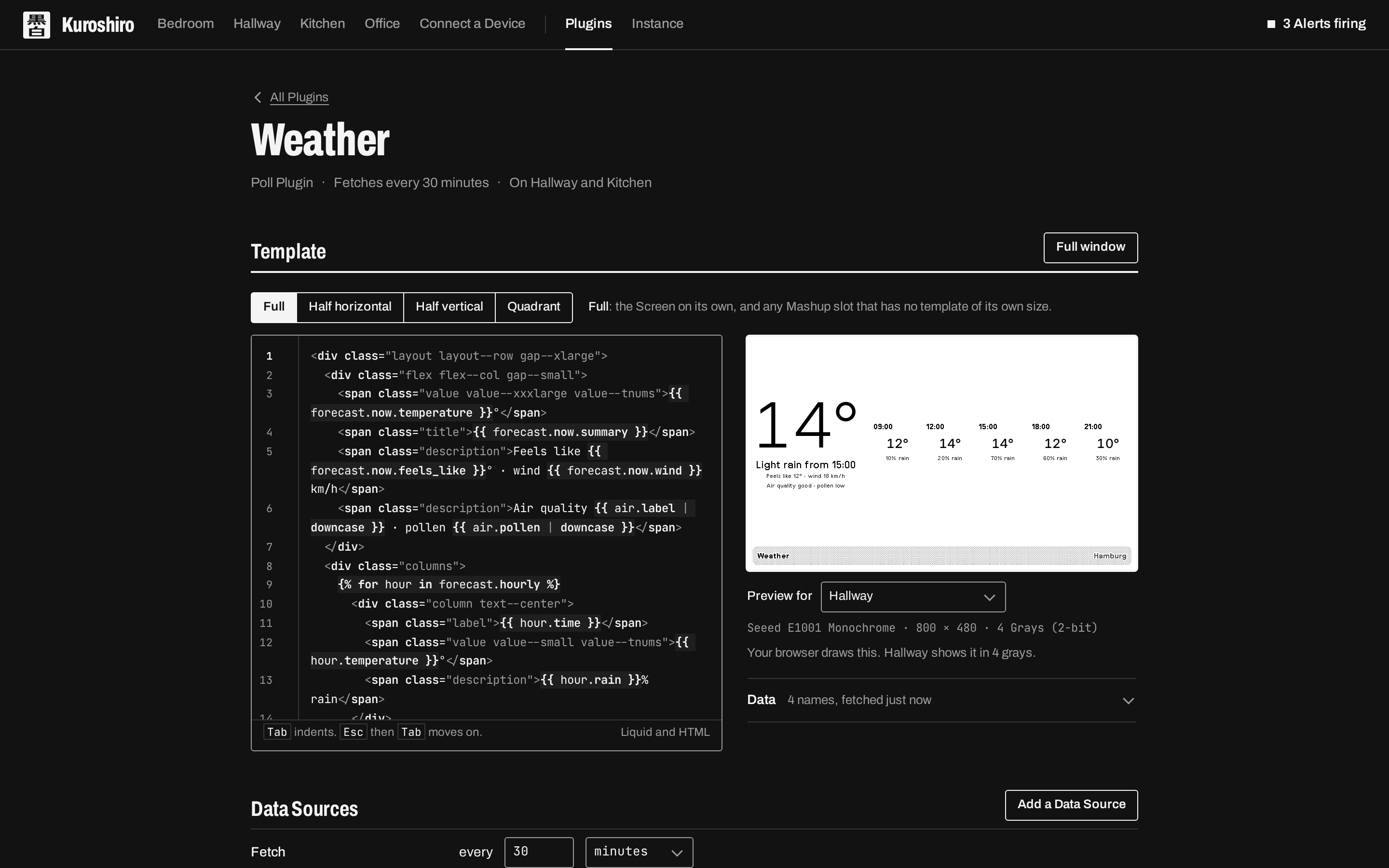Go to Connect a Device
This screenshot has height=868, width=1389.
click(x=472, y=24)
